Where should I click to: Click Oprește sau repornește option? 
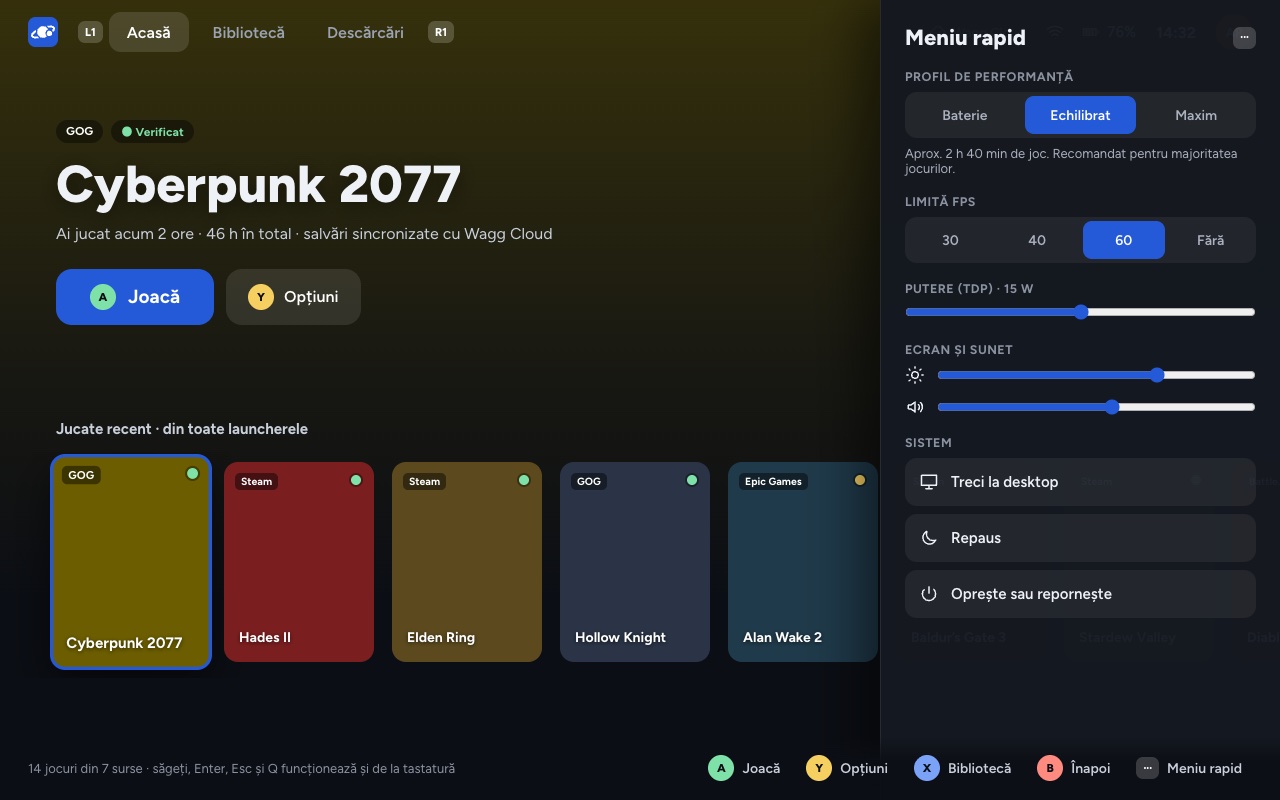coord(1080,594)
